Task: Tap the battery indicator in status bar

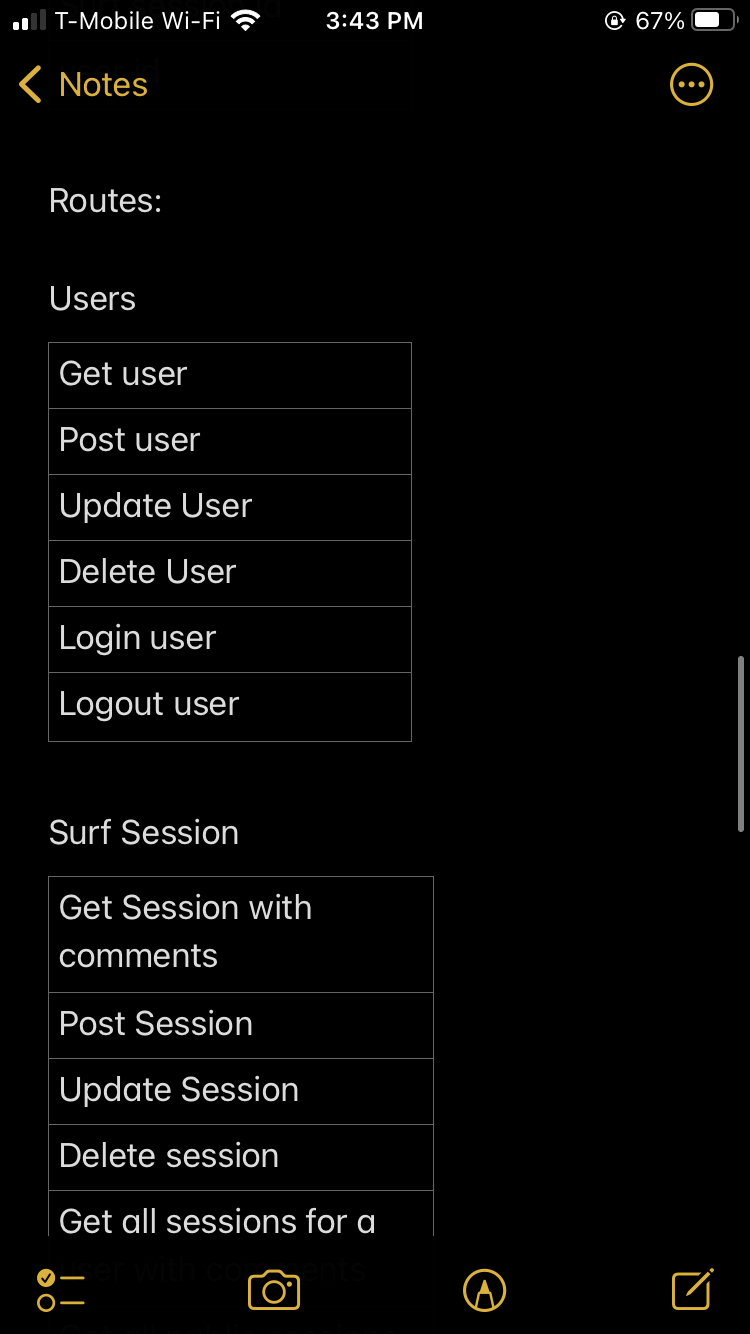Action: (x=714, y=20)
